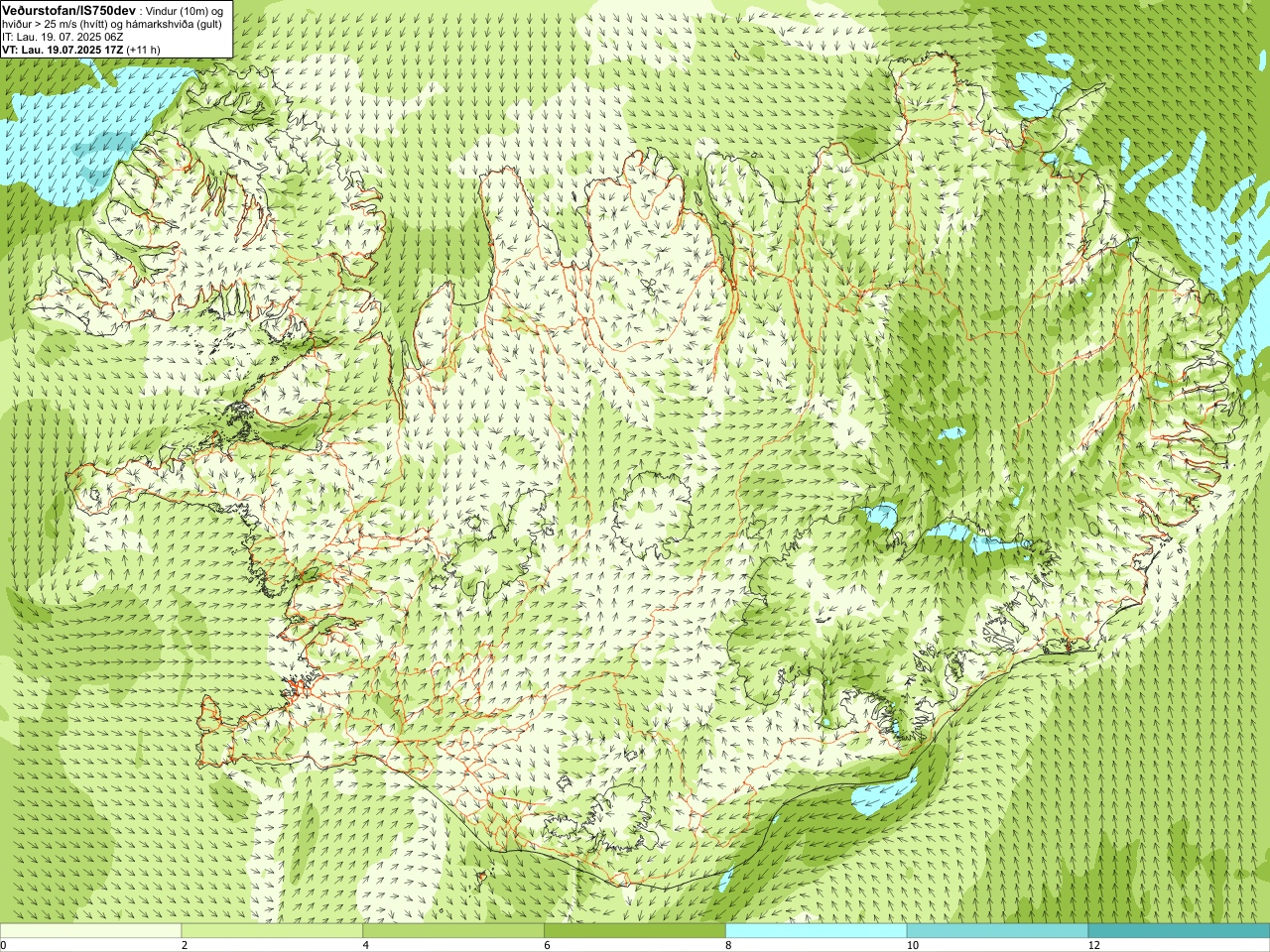Click the legend value label '10'
1270x952 pixels.
(x=912, y=946)
